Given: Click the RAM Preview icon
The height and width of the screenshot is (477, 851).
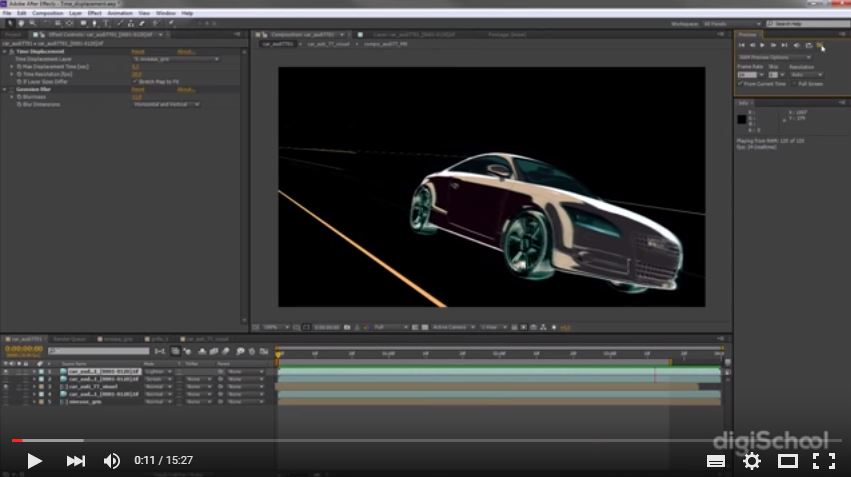Looking at the screenshot, I should click(820, 46).
